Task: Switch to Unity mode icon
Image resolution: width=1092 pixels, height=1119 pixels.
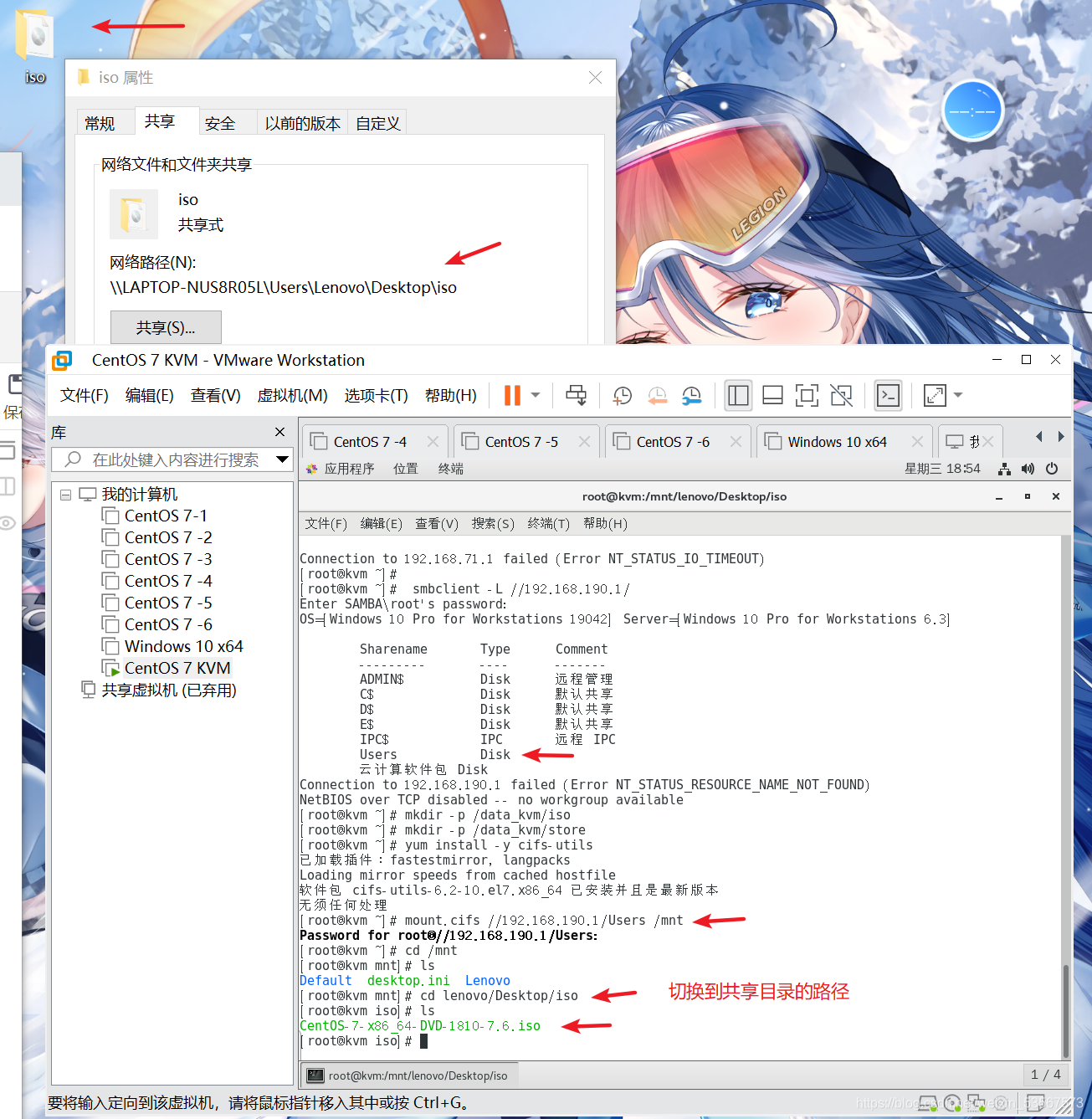Action: click(841, 395)
